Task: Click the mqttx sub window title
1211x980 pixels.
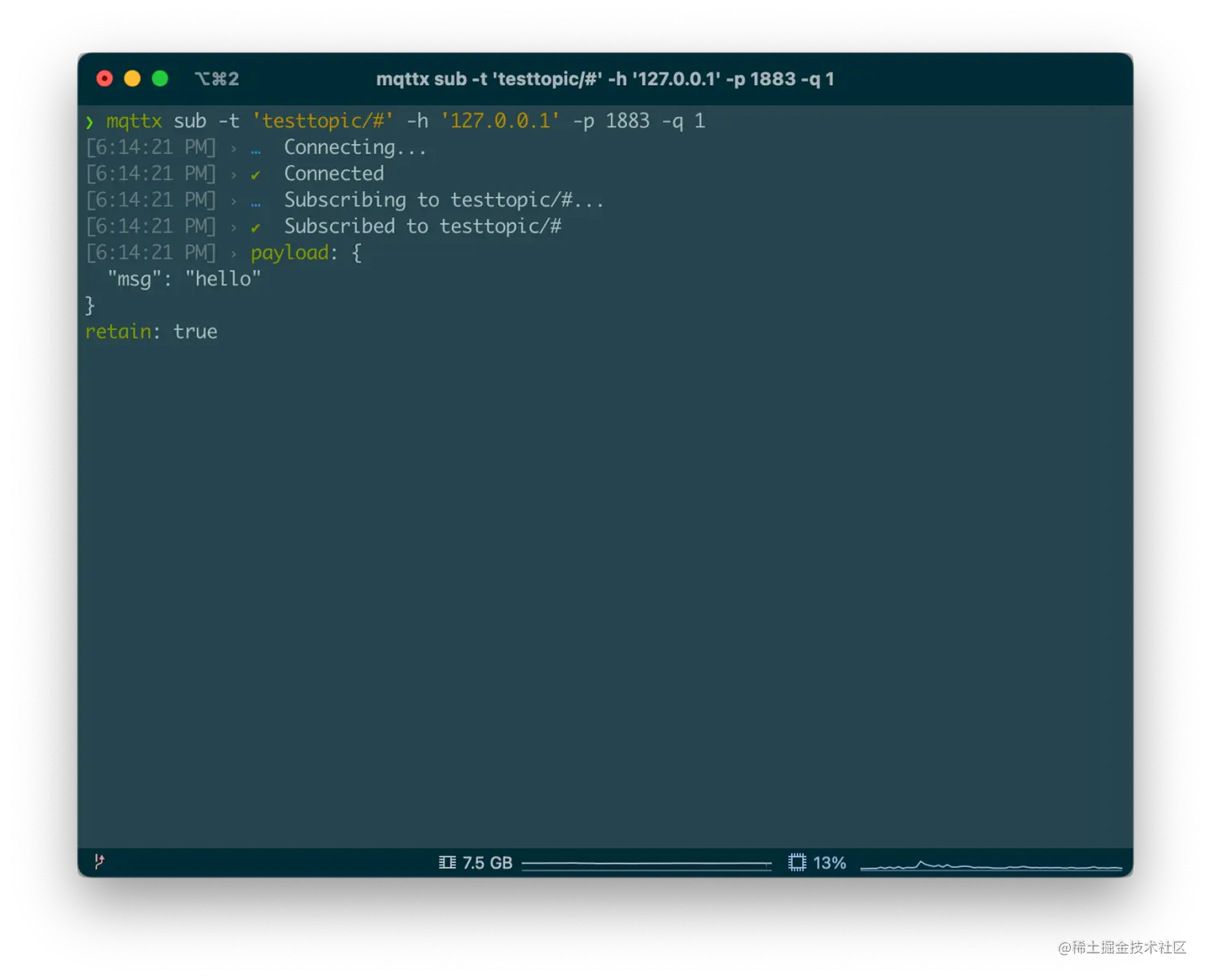Action: [x=605, y=78]
